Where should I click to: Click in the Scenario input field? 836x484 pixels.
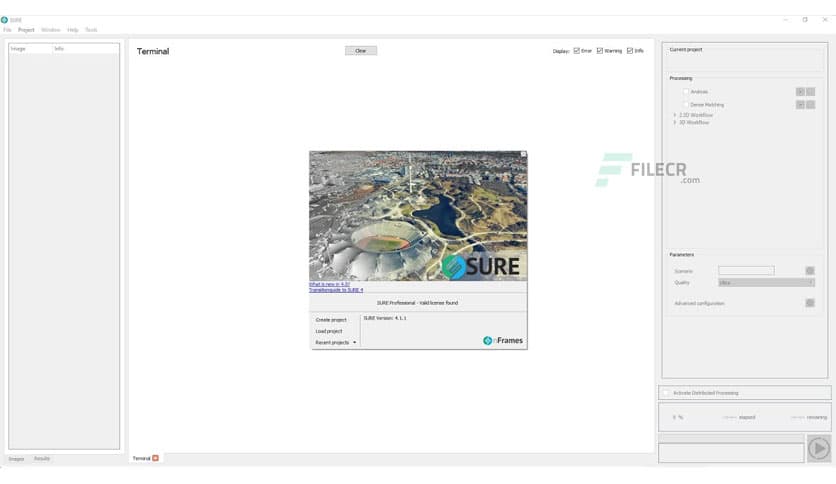click(746, 270)
